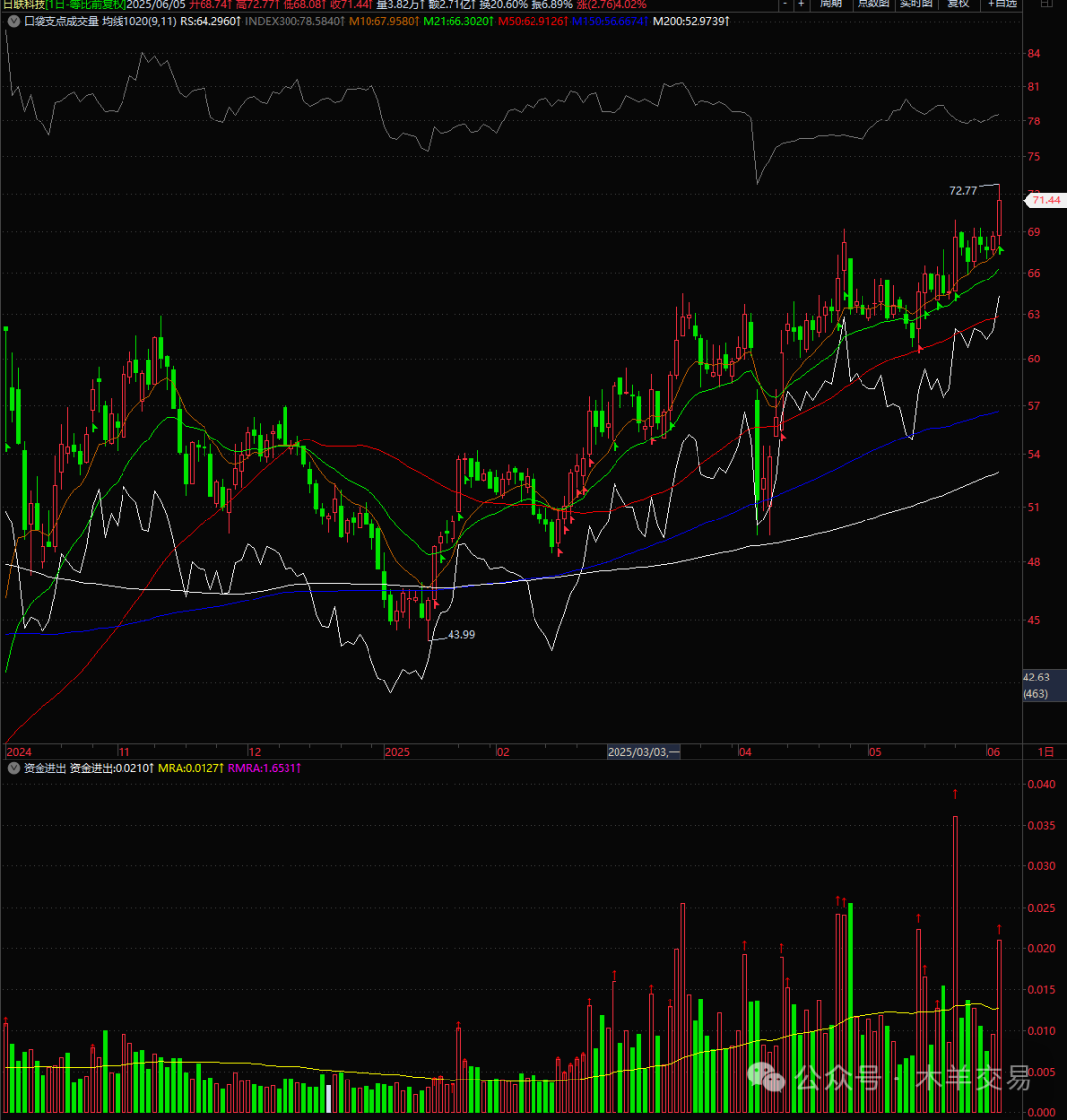Select the RMRA:1.6531 value label
This screenshot has height=1120, width=1067.
pos(265,768)
